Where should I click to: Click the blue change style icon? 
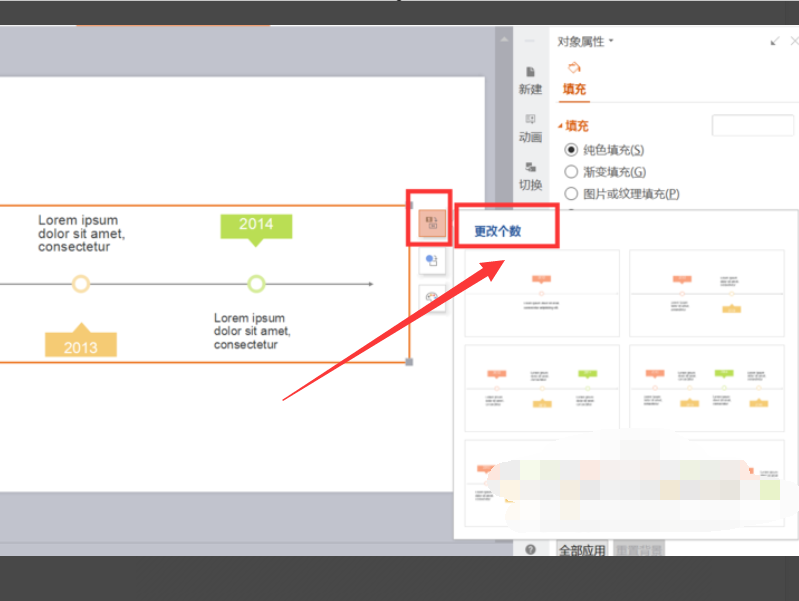pyautogui.click(x=432, y=260)
